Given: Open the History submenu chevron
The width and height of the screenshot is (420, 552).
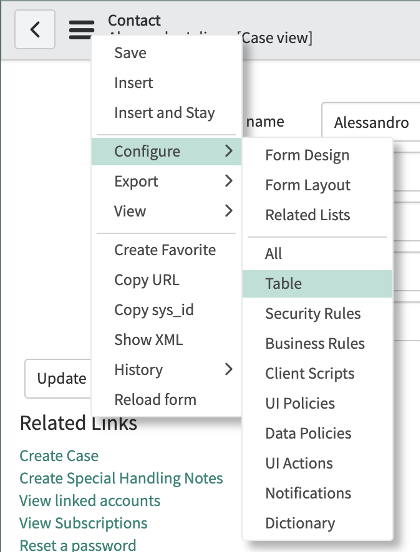Looking at the screenshot, I should pos(229,369).
